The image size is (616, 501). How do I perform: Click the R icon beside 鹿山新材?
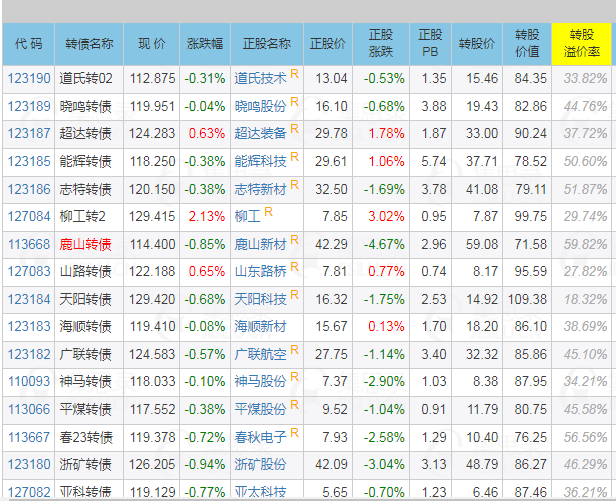pos(294,239)
